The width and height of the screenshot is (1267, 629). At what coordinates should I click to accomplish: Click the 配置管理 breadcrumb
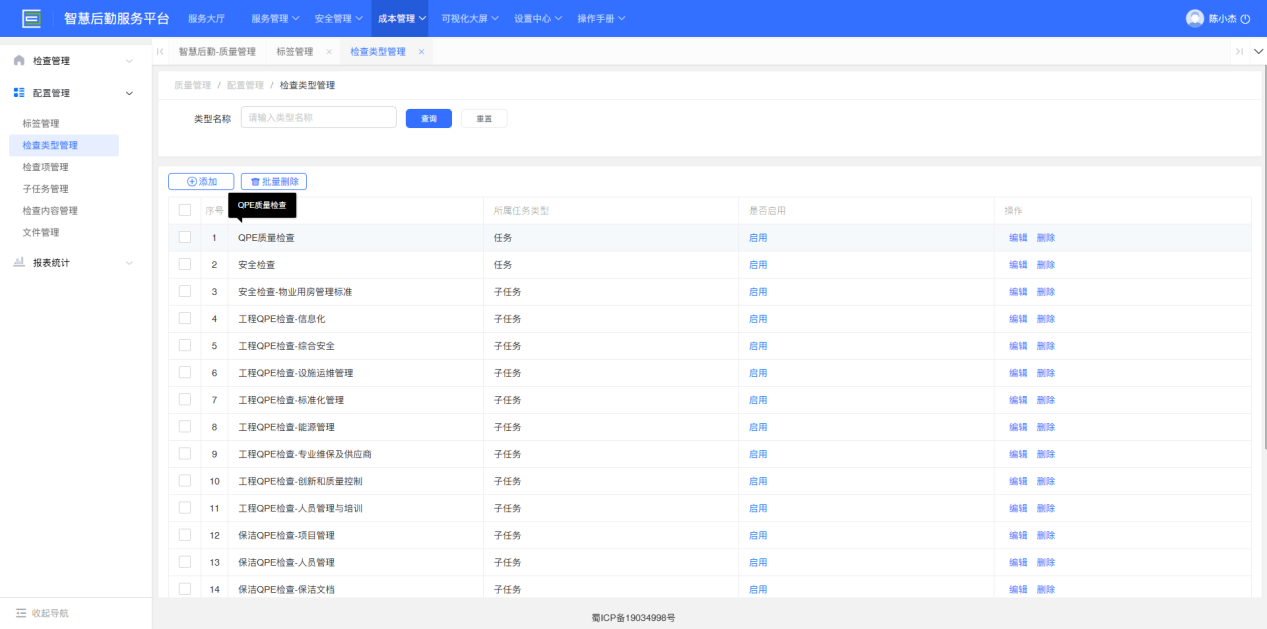click(245, 86)
